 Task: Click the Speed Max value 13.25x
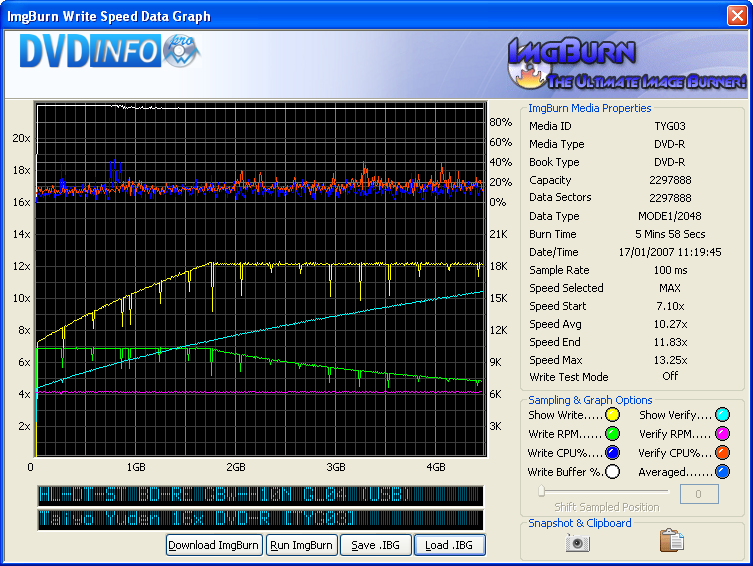click(x=670, y=360)
